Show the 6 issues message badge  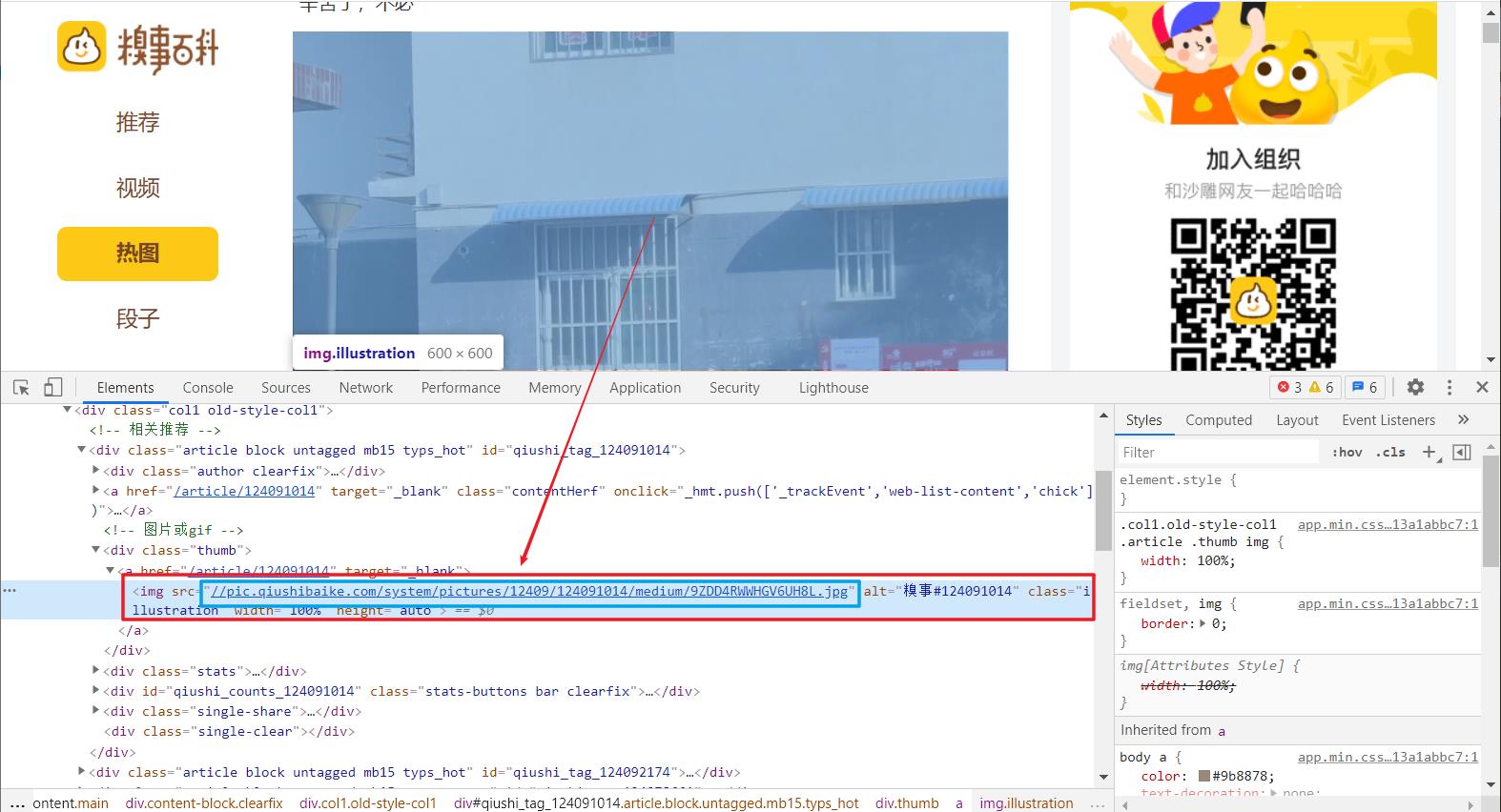click(1365, 387)
